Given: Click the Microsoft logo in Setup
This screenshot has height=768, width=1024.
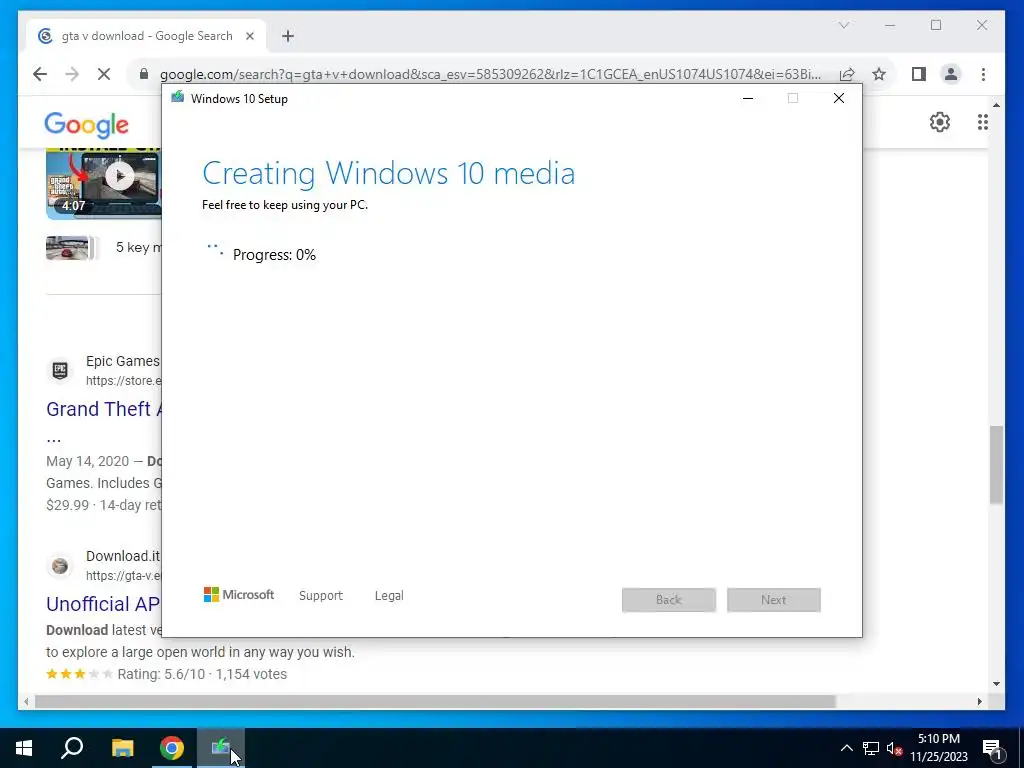Looking at the screenshot, I should click(239, 595).
